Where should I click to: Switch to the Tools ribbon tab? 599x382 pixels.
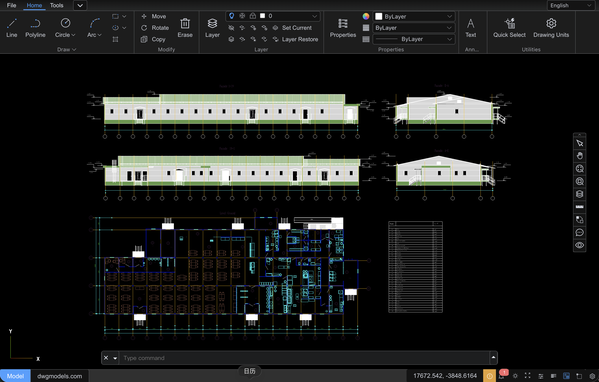pos(57,5)
